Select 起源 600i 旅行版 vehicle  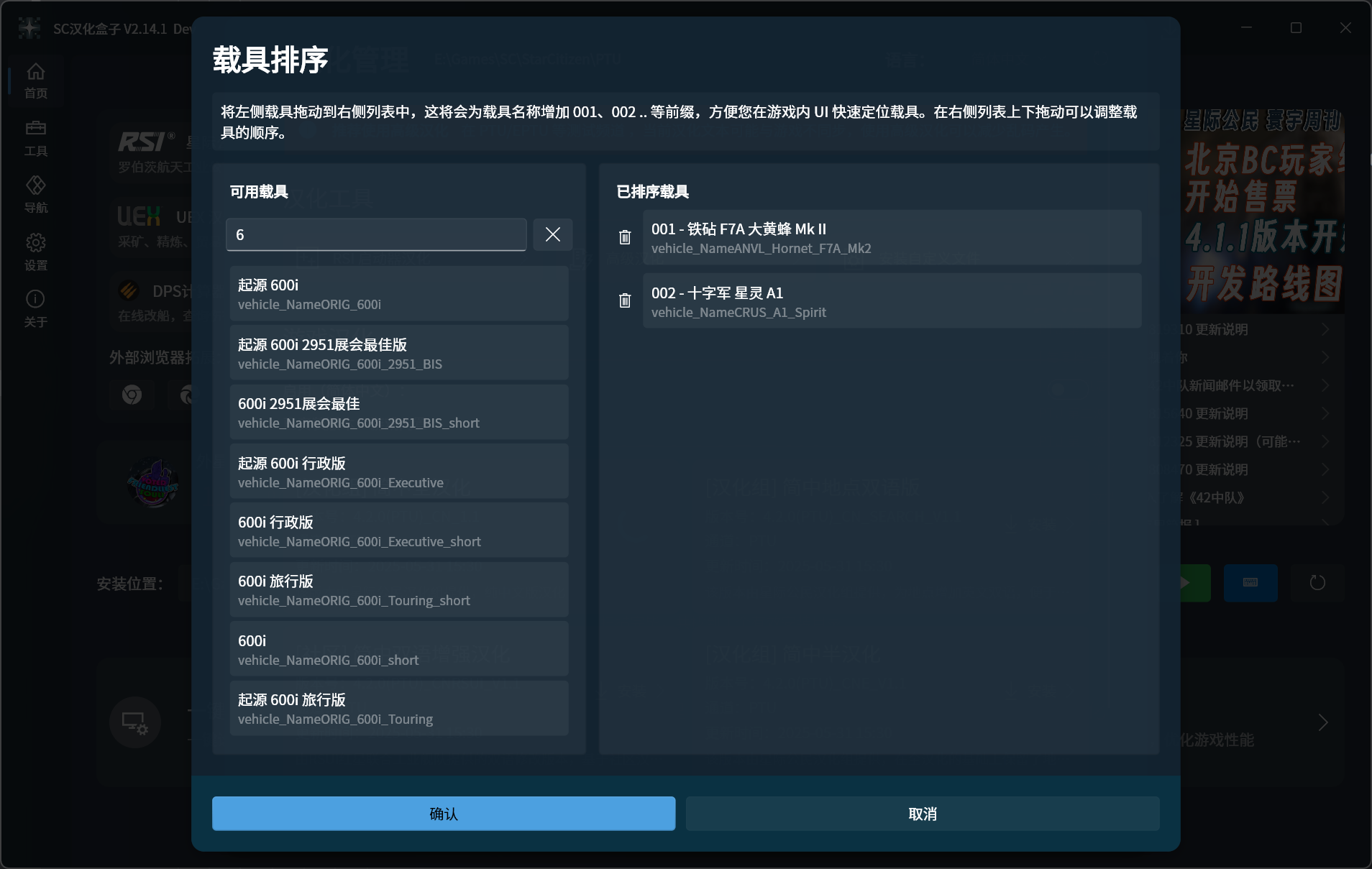(399, 708)
